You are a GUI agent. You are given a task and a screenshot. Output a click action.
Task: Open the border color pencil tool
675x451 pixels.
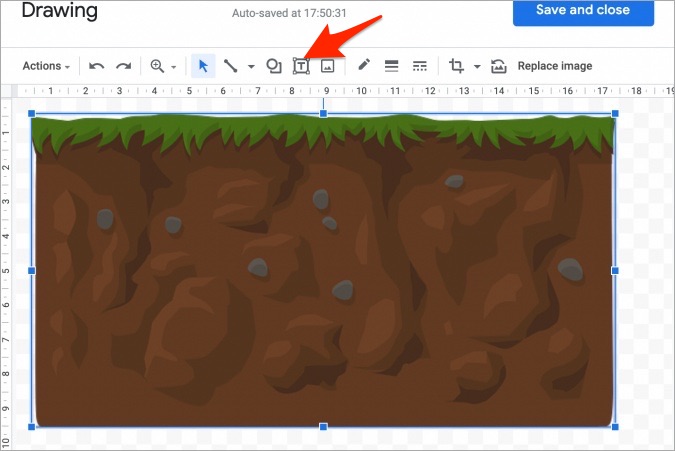(364, 65)
